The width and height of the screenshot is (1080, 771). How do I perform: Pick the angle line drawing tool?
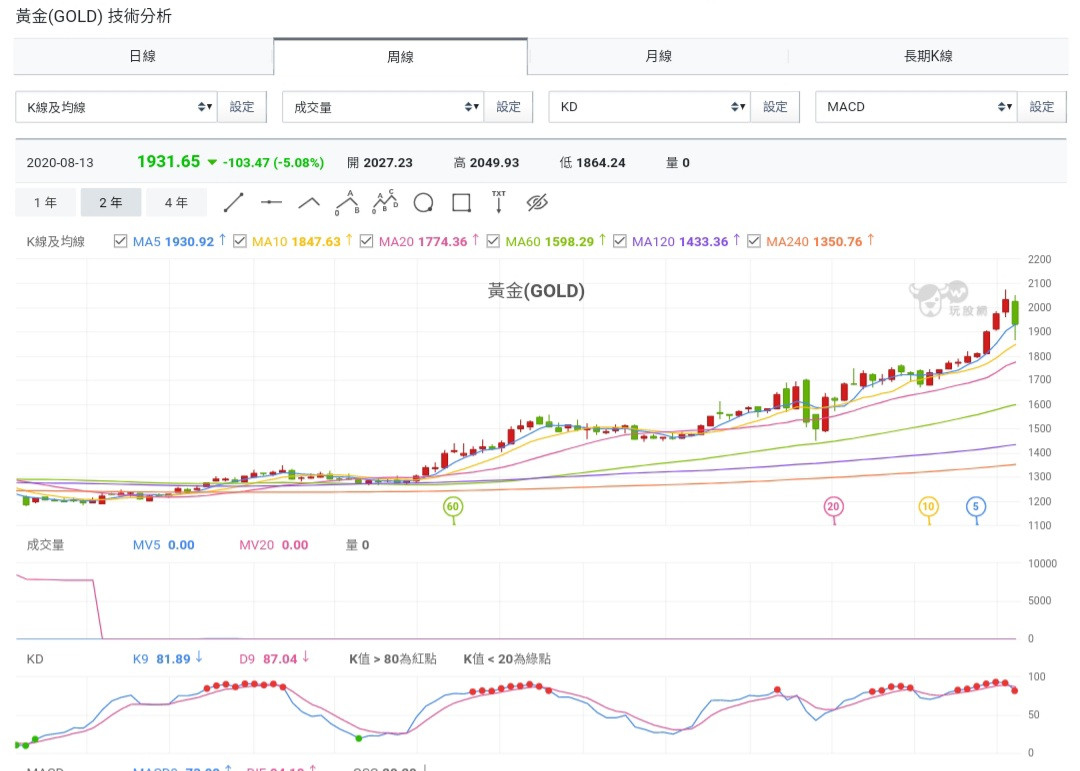point(309,203)
